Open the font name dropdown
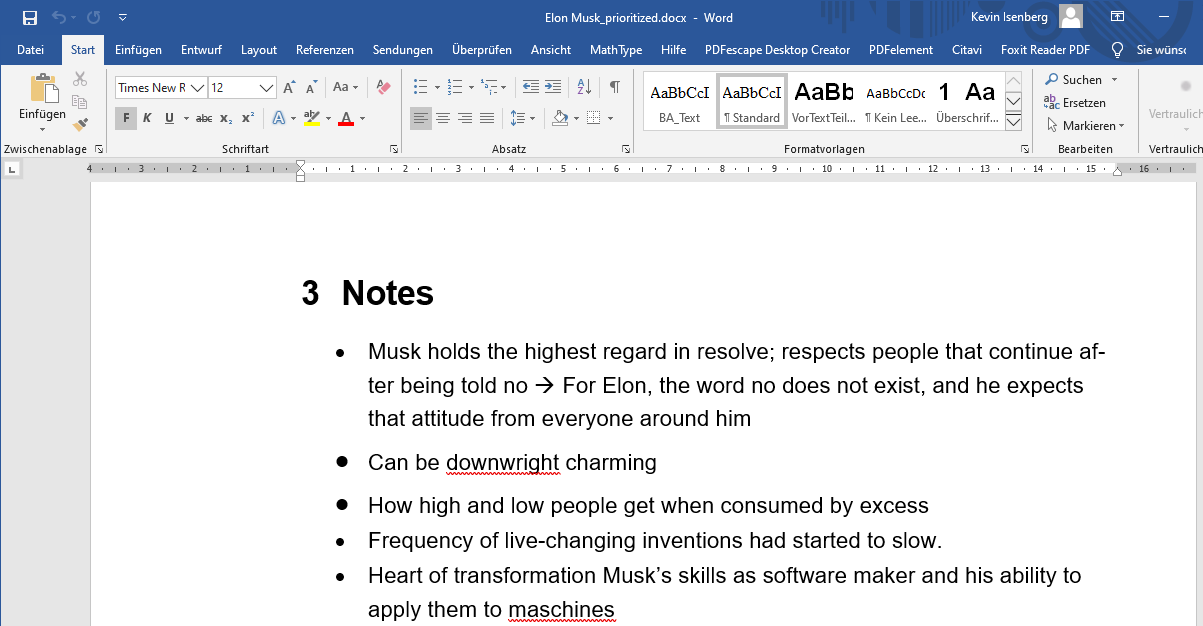 [x=197, y=88]
